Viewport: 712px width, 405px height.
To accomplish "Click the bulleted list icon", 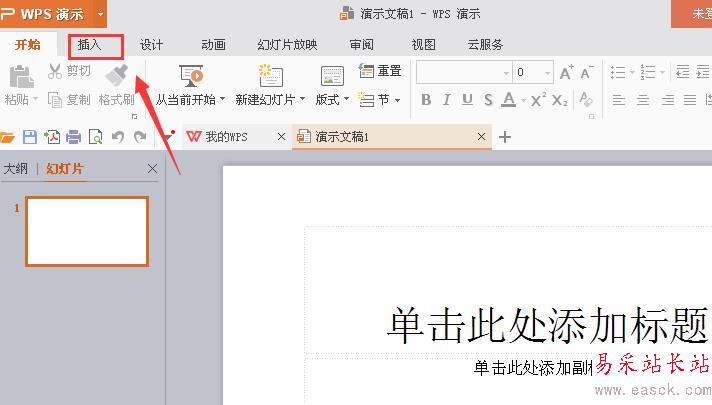I will tap(618, 72).
